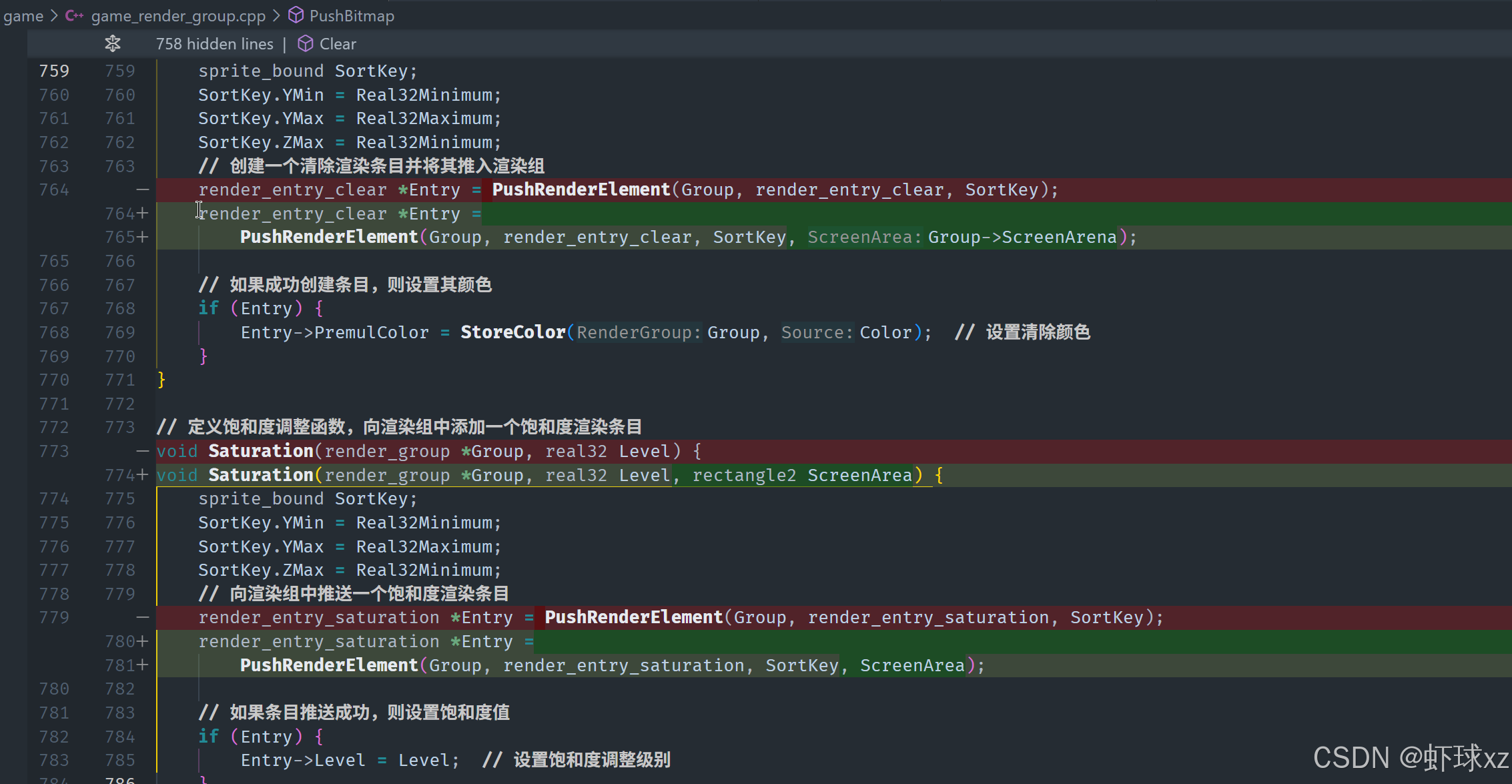Jump to the Clear symbol link

[338, 44]
